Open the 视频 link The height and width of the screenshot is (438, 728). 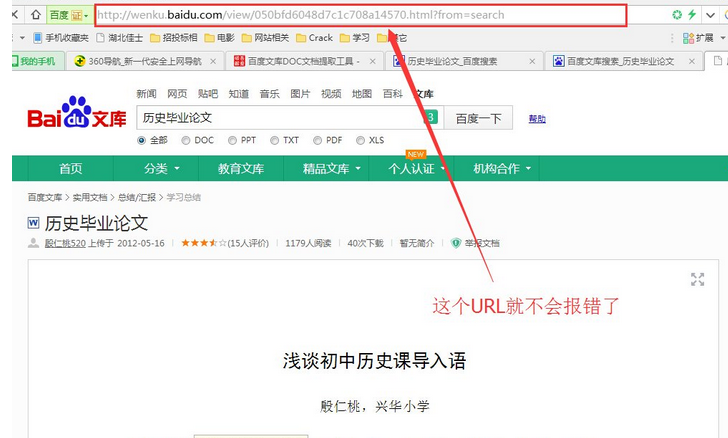pyautogui.click(x=331, y=94)
